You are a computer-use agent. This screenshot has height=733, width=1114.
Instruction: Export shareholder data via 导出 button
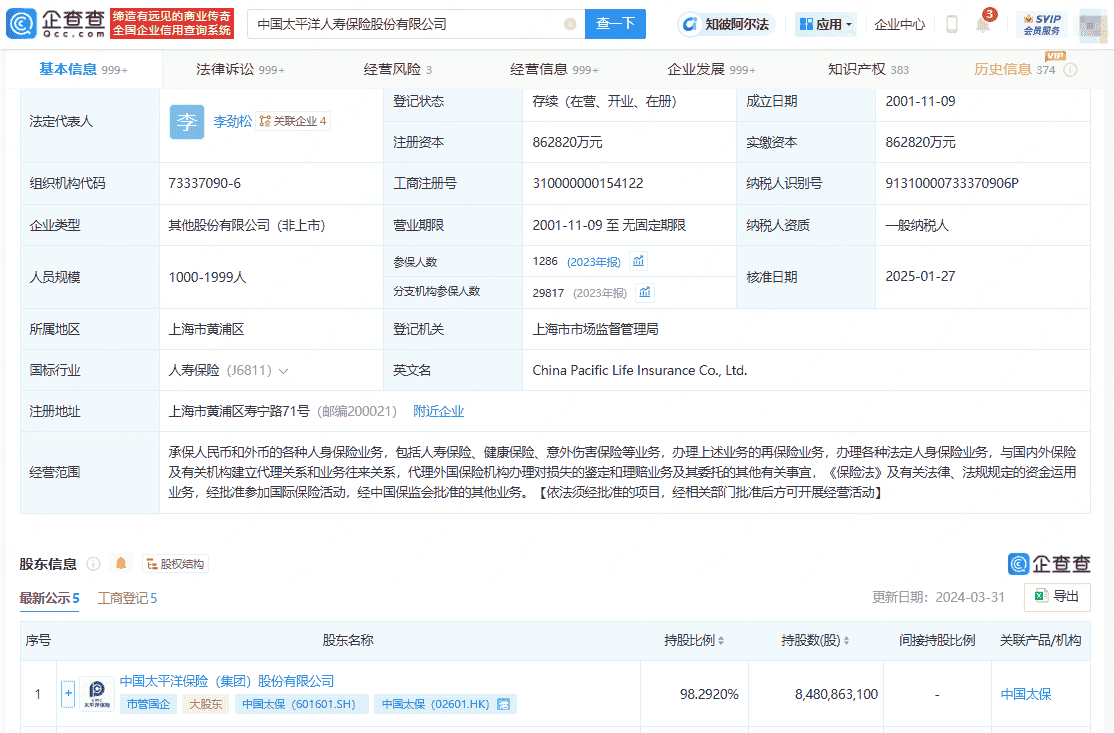tap(1056, 597)
